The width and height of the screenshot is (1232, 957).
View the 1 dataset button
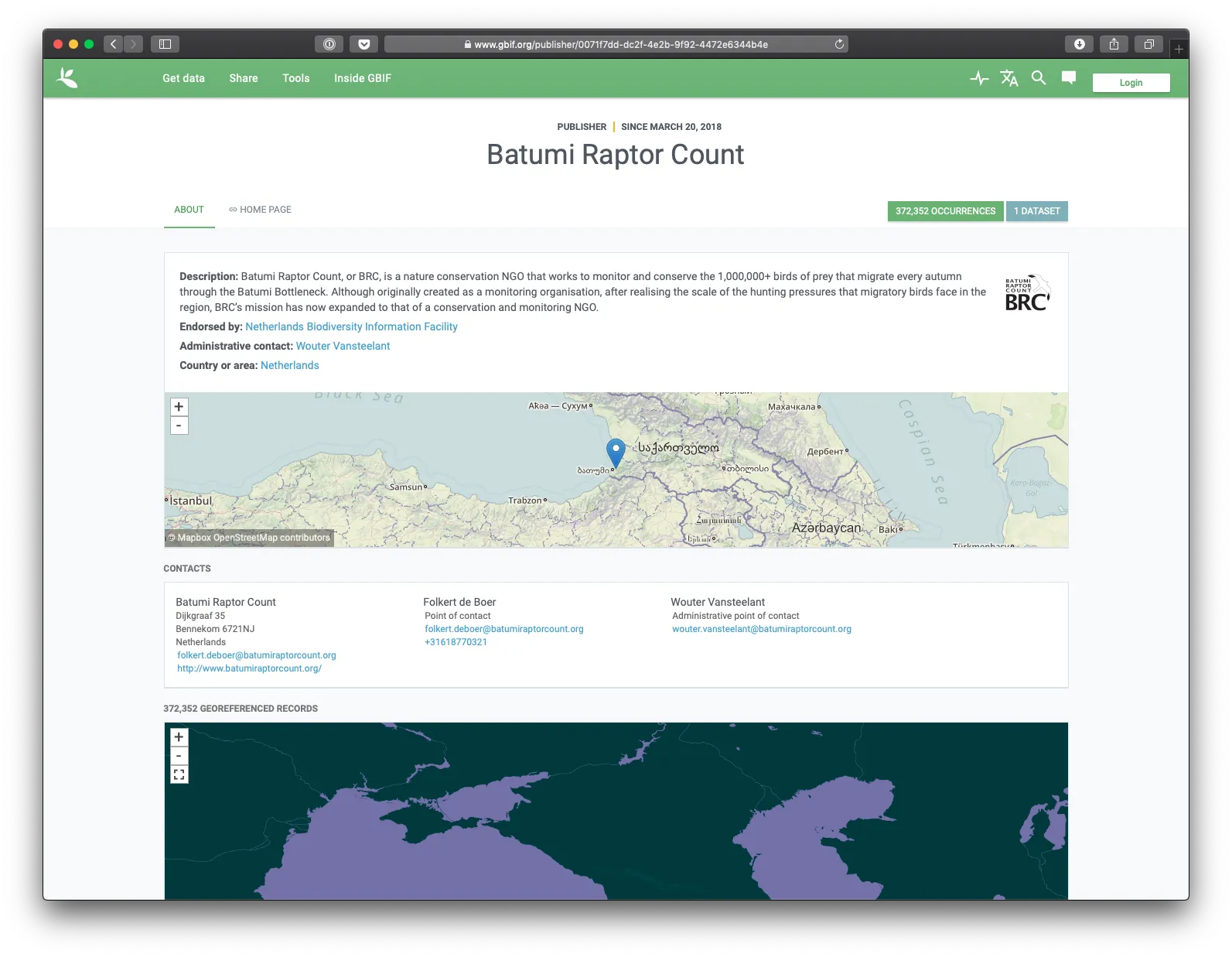point(1037,211)
